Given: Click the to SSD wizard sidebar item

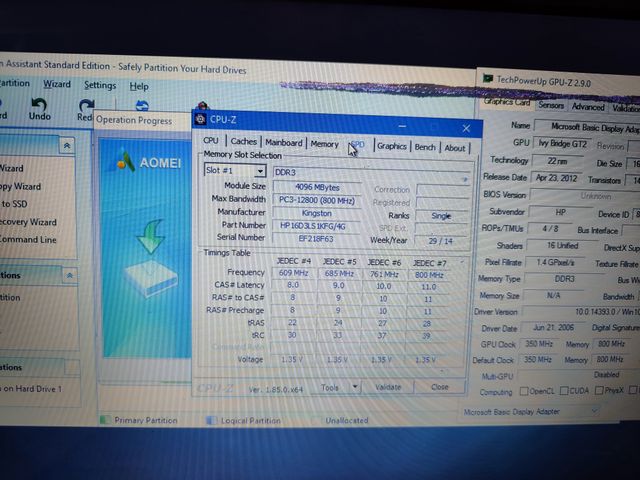Looking at the screenshot, I should pos(14,204).
